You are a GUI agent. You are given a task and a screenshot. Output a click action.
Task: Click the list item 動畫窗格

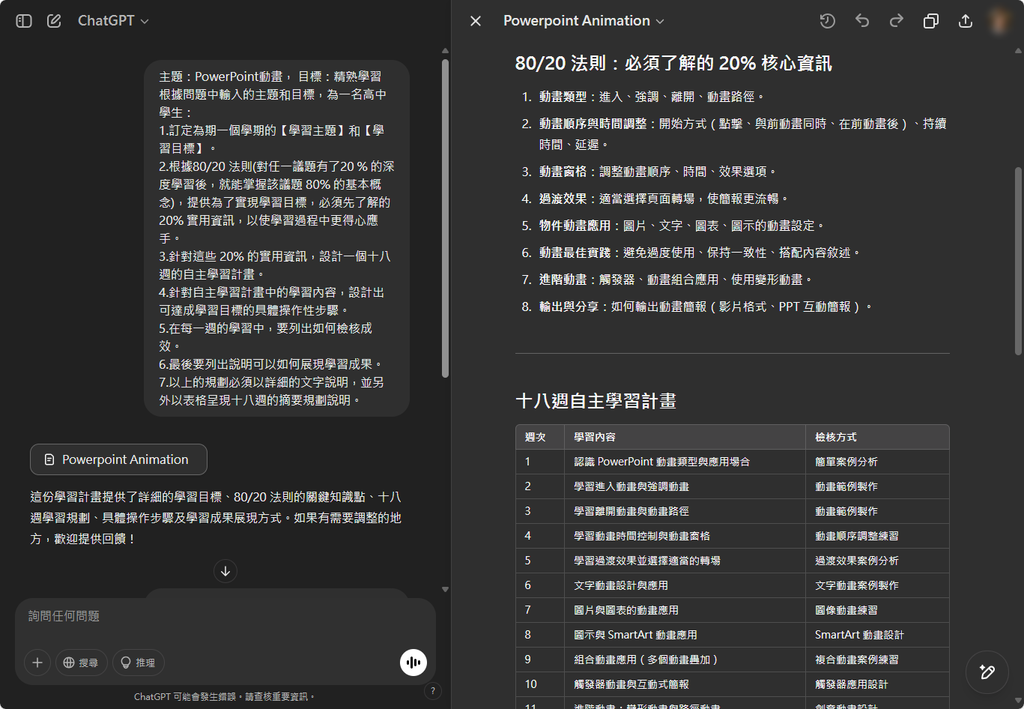tap(658, 172)
